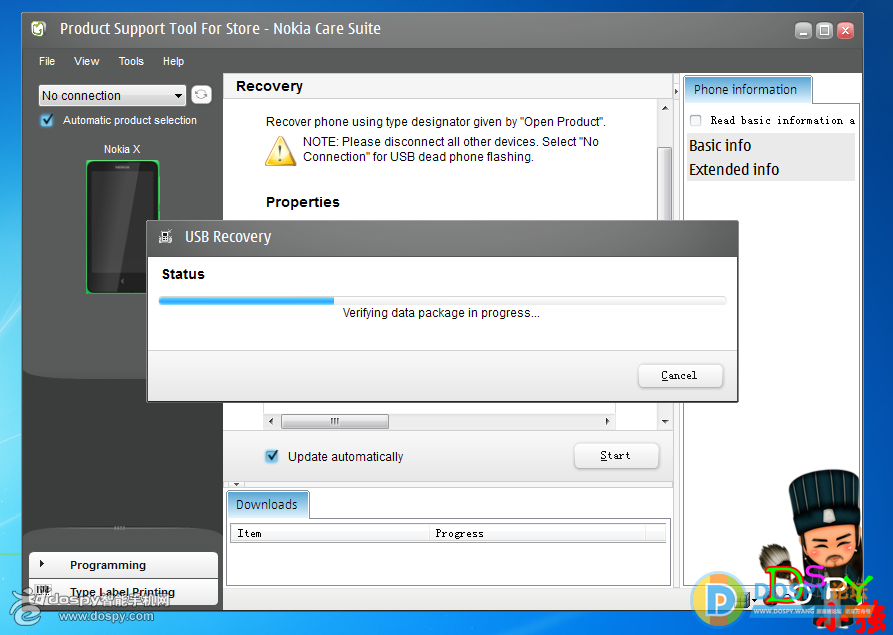Open the File menu
This screenshot has height=635, width=893.
coord(47,61)
